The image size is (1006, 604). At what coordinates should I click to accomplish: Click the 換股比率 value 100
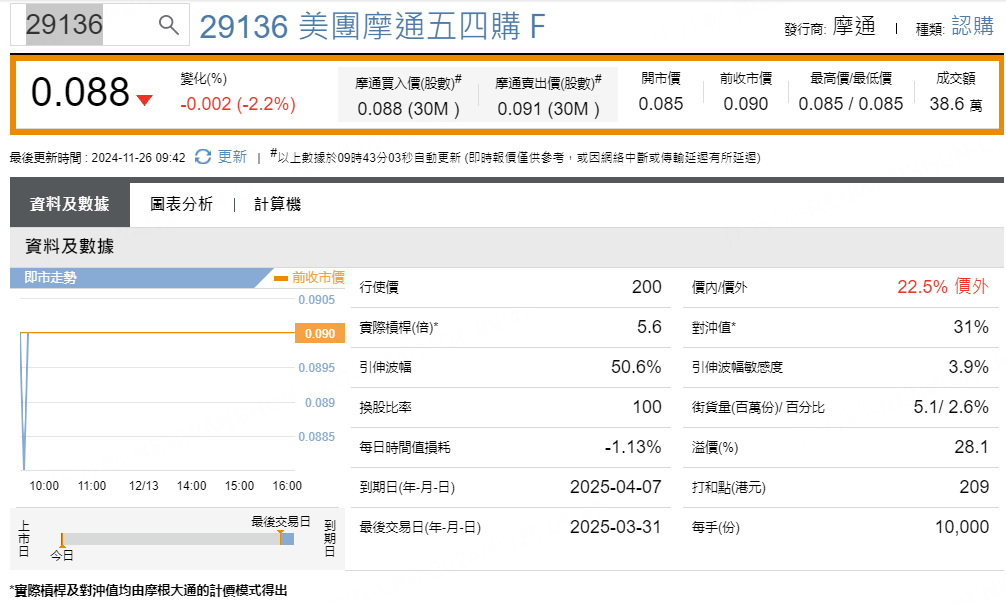(647, 407)
